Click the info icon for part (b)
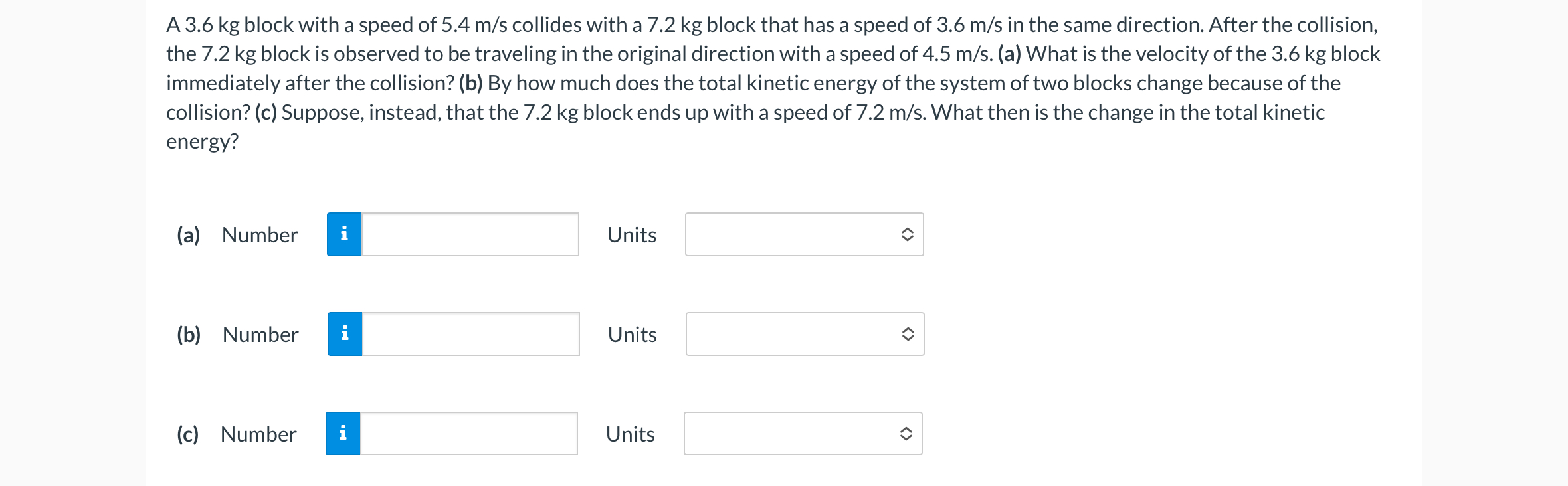1568x486 pixels. (344, 334)
